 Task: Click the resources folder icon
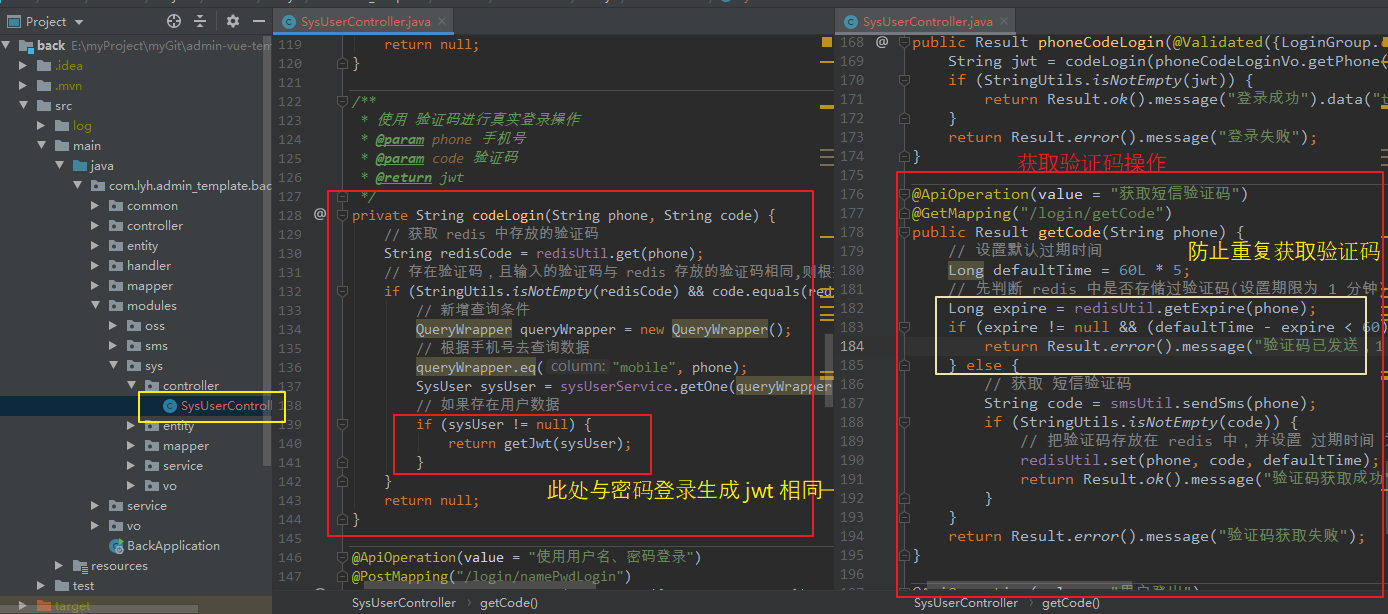pos(80,566)
